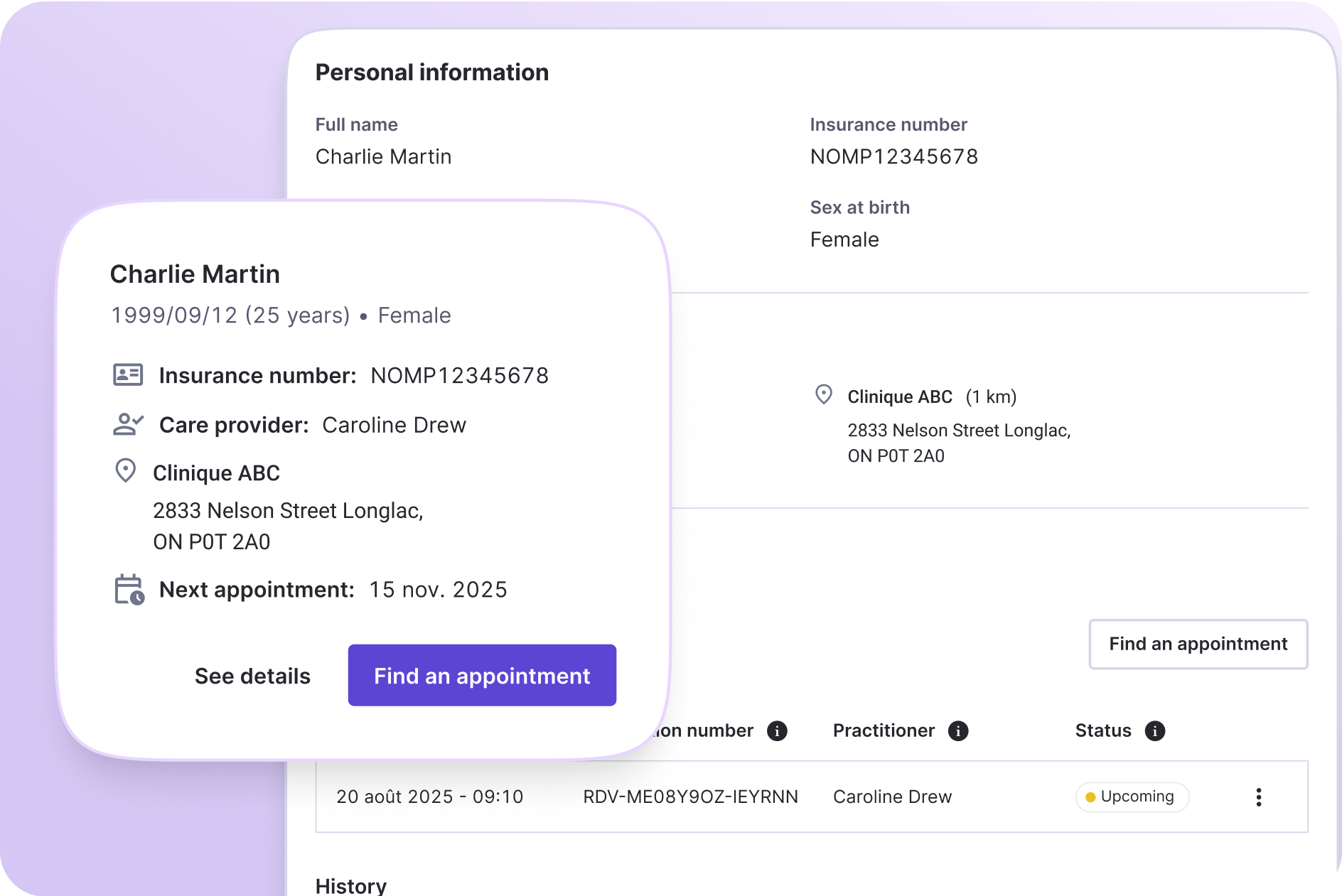Click the map pin near Clinique ABC (1 km)
The height and width of the screenshot is (896, 1342).
pos(824,395)
